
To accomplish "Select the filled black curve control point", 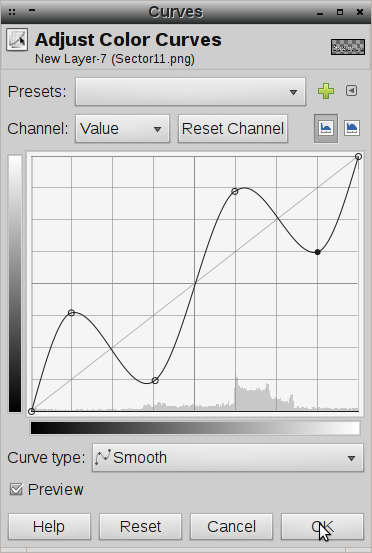I will click(317, 252).
